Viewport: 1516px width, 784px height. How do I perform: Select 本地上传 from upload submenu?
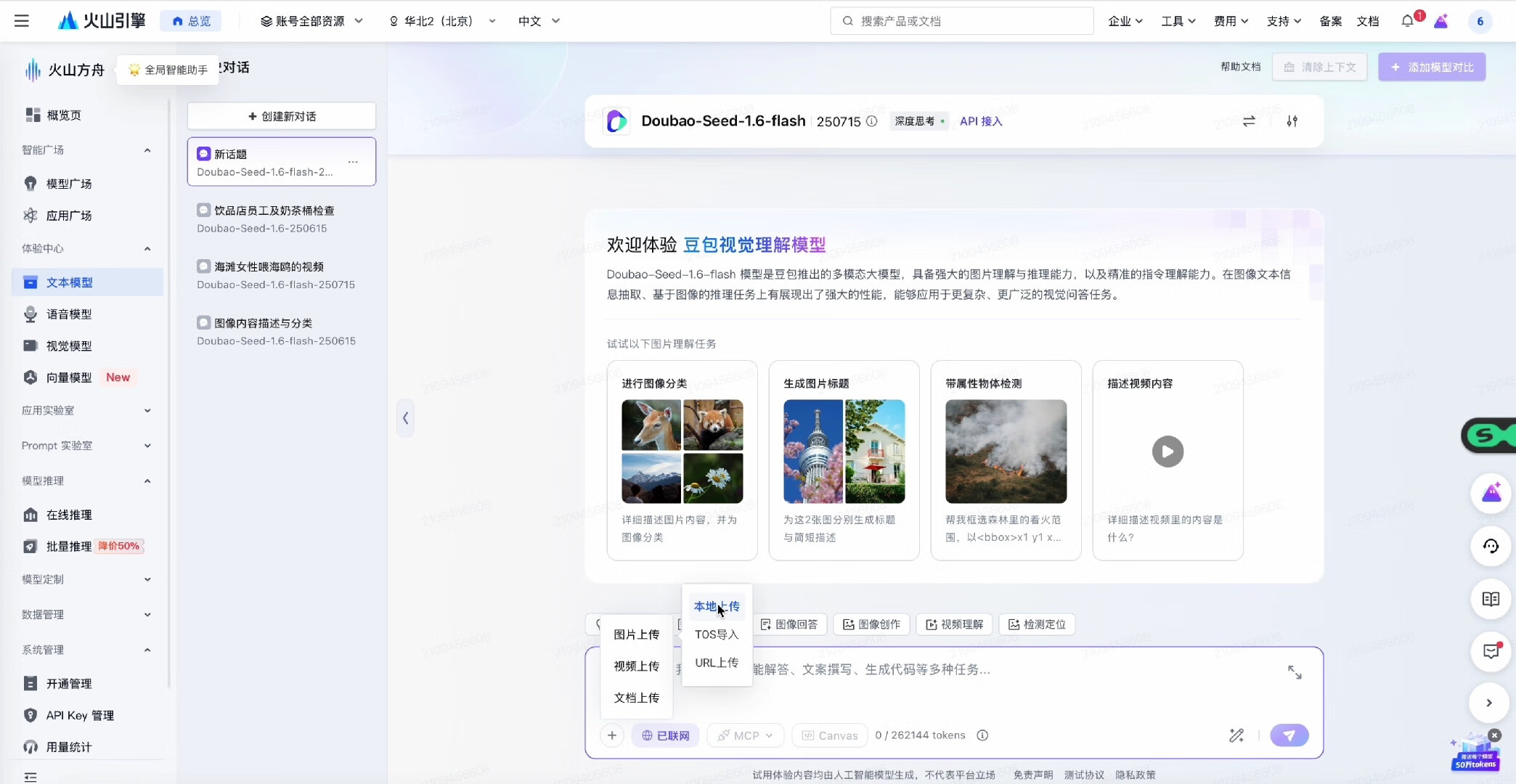coord(717,606)
